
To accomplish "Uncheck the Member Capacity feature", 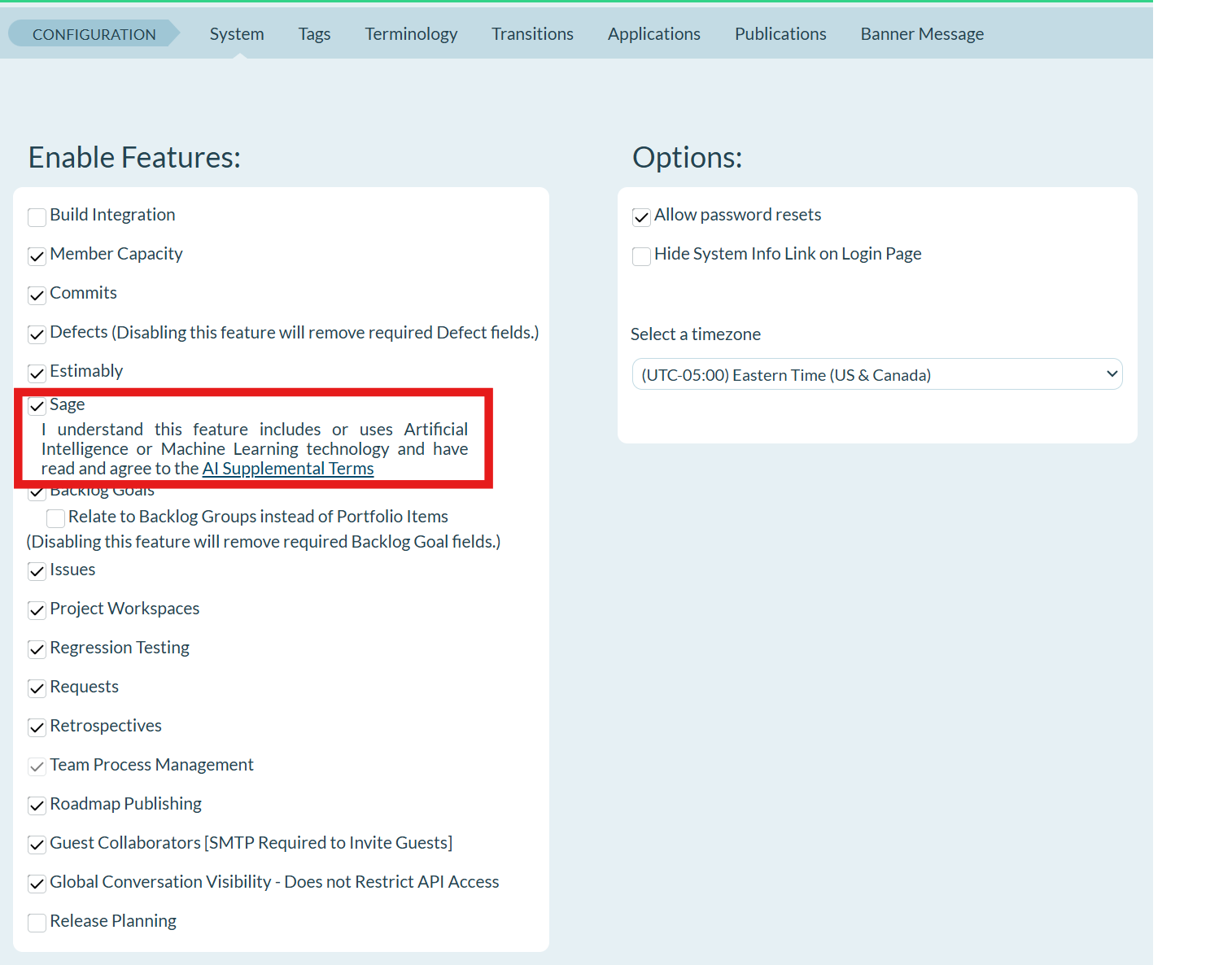I will click(x=37, y=256).
